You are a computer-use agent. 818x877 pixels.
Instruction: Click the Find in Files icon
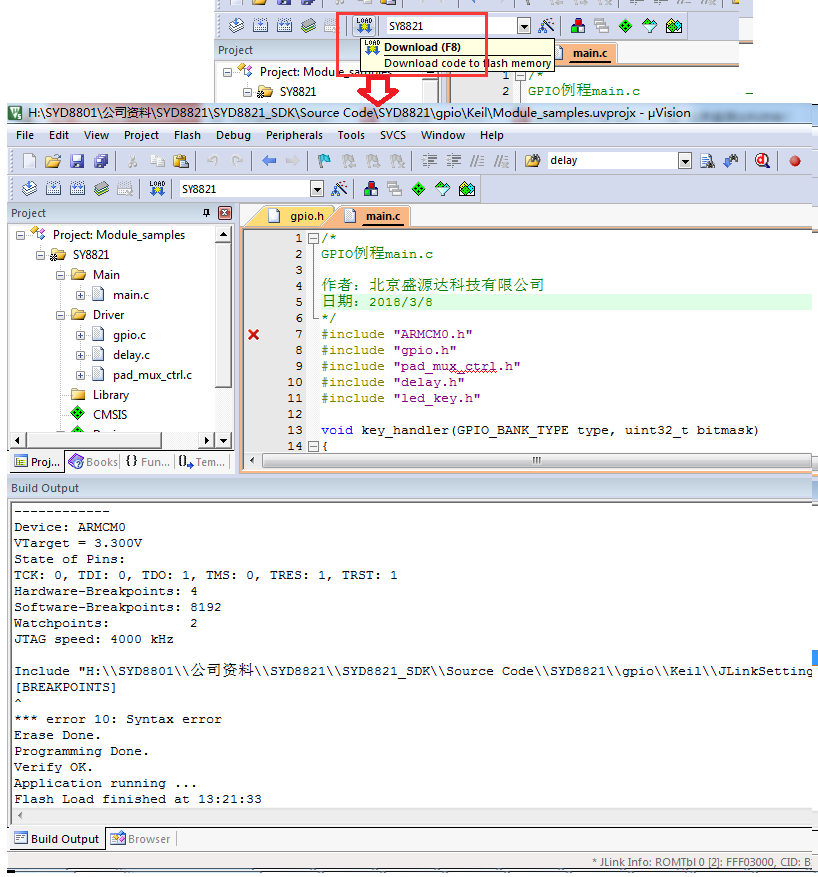(x=532, y=161)
